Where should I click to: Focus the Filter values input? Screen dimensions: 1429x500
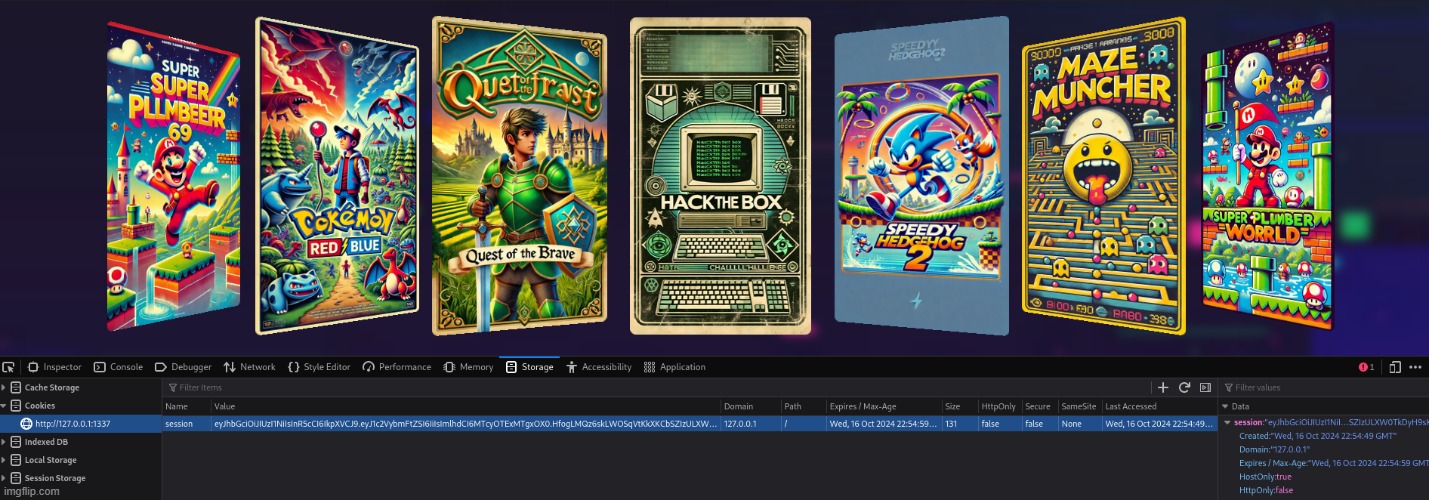click(1323, 387)
